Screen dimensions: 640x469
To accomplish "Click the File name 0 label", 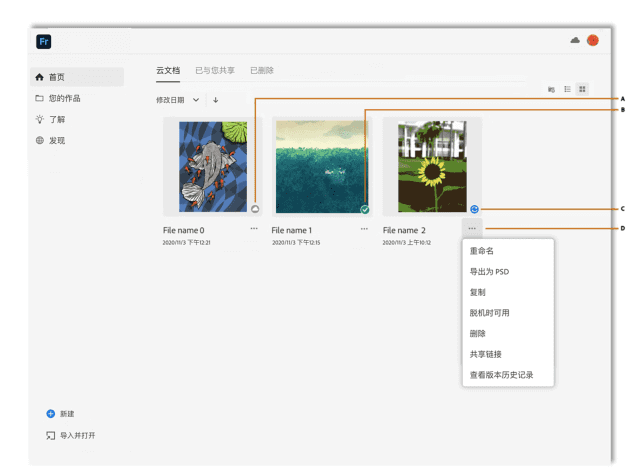I will pos(184,230).
